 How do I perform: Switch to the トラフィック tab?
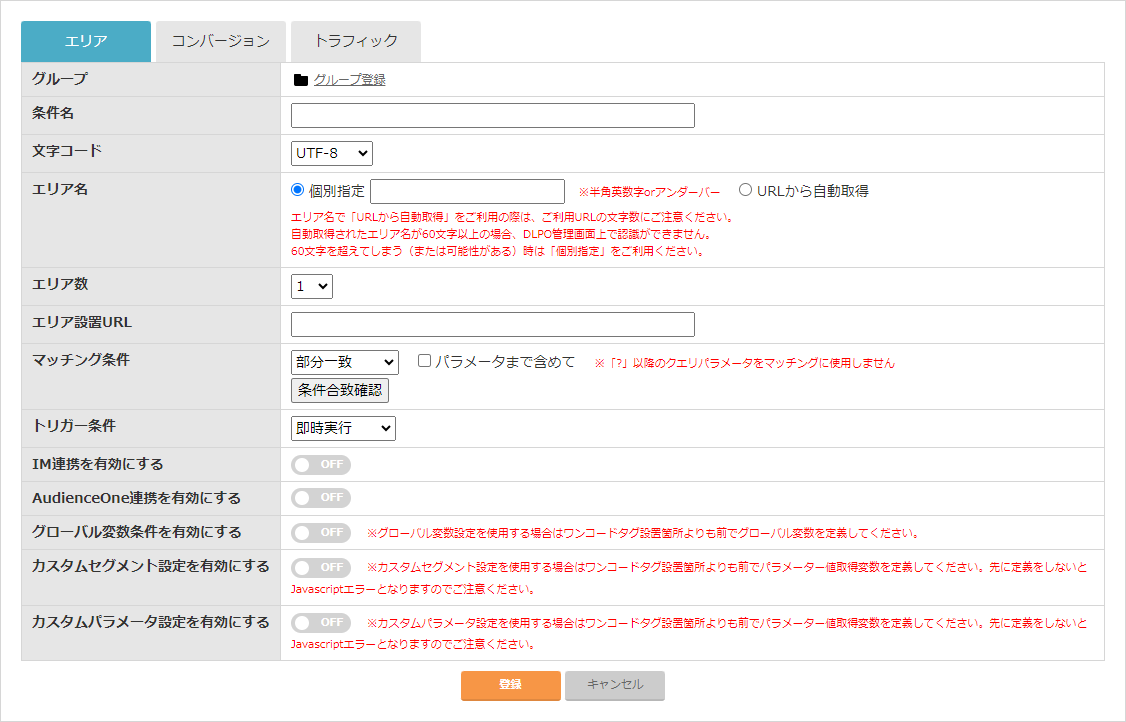coord(355,41)
